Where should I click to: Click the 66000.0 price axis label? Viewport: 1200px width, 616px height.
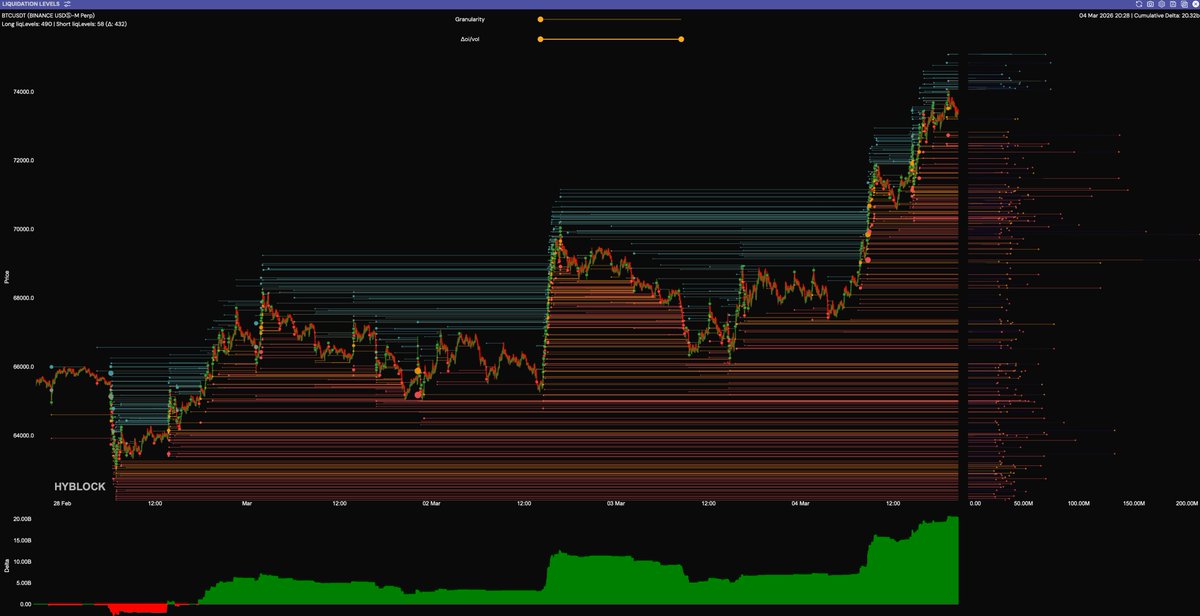(x=24, y=367)
